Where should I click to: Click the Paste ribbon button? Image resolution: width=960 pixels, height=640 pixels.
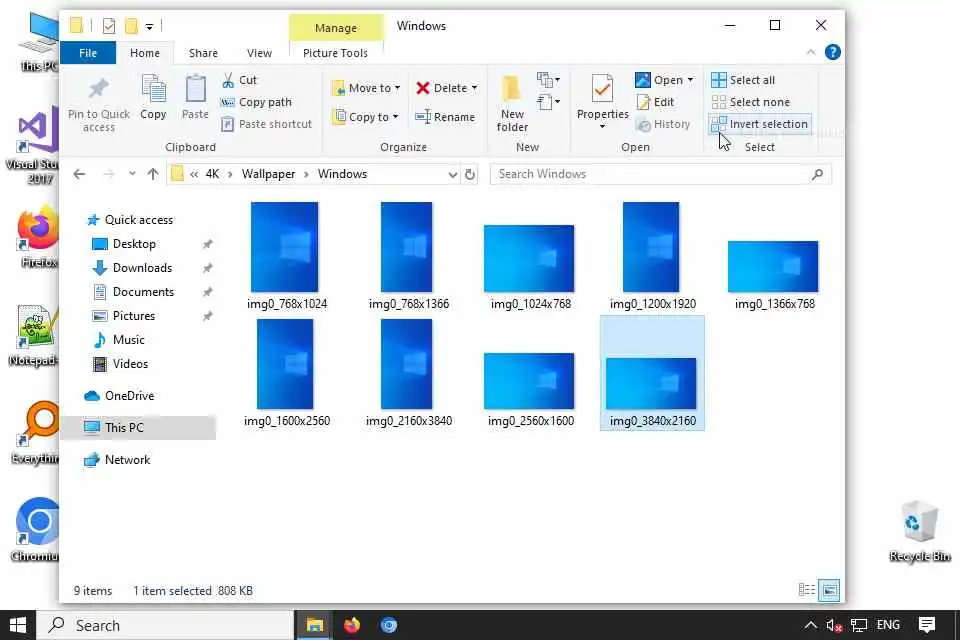[x=195, y=97]
